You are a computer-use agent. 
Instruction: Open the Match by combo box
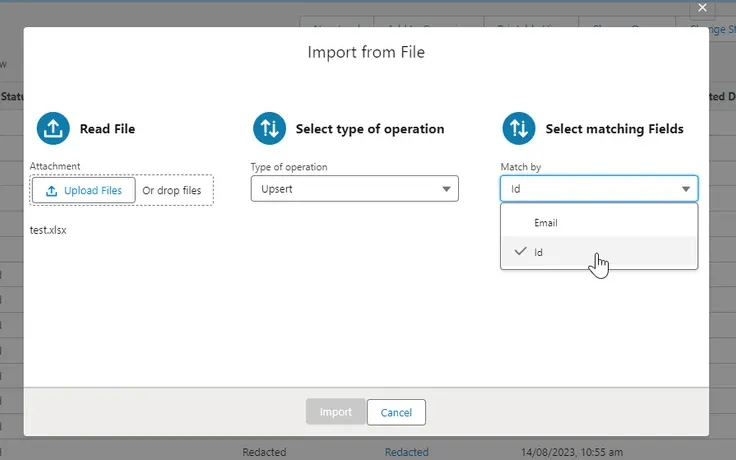click(x=599, y=189)
